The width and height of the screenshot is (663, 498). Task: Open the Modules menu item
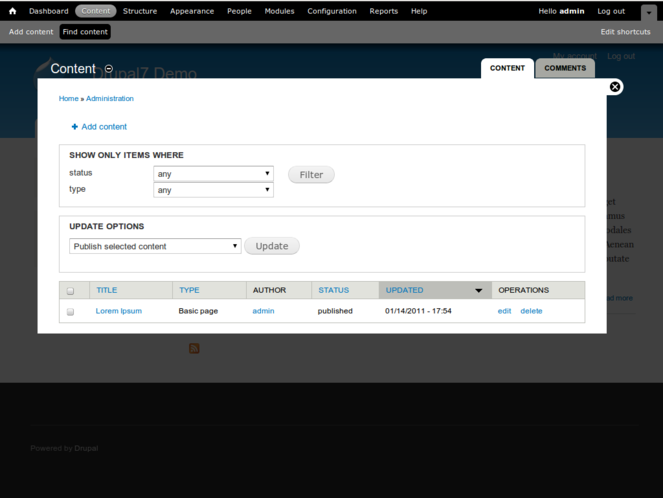[x=279, y=11]
